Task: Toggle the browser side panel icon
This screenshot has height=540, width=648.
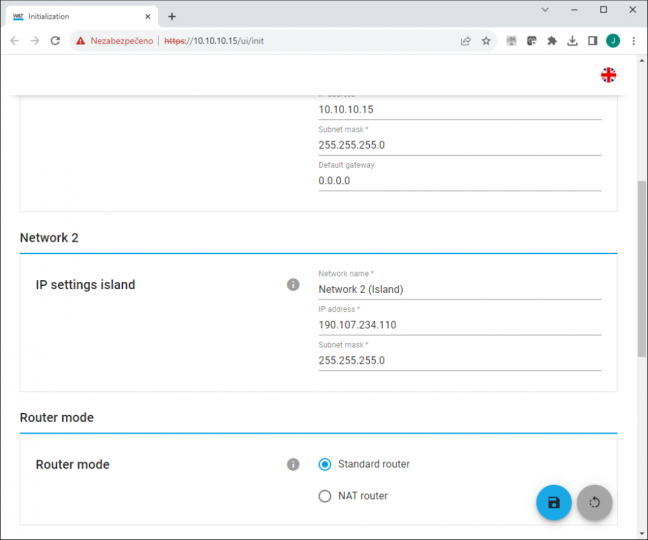Action: click(592, 40)
